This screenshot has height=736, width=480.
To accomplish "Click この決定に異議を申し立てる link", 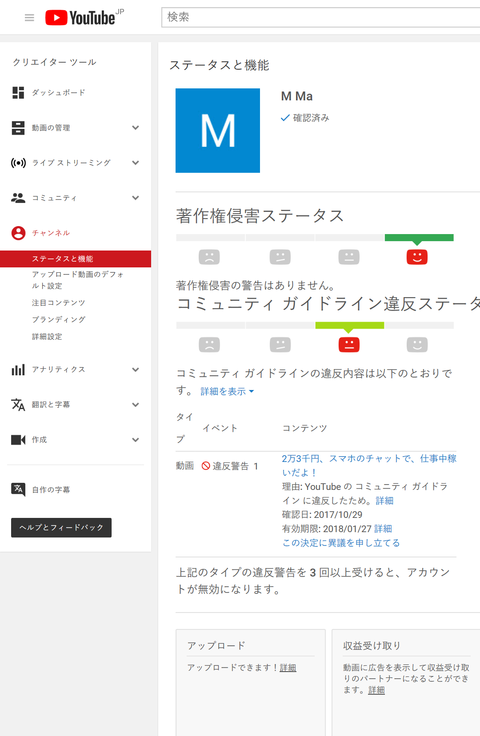I will tap(341, 543).
